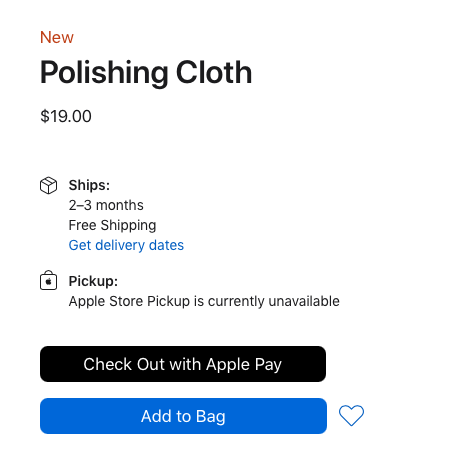Save Polishing Cloth to favorites with heart icon
Viewport: 464px width, 450px height.
tap(351, 415)
